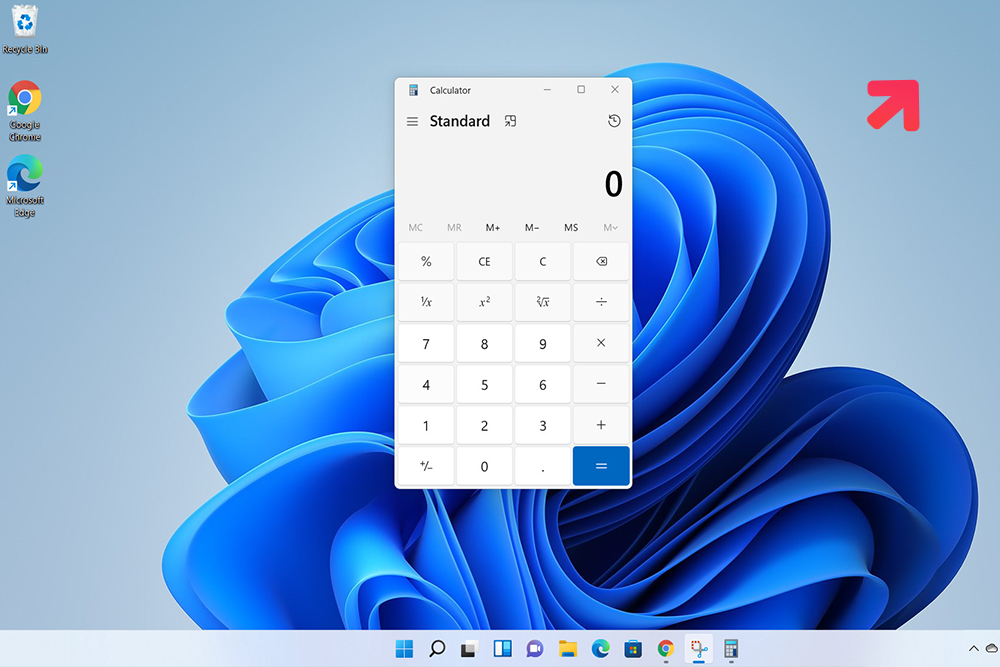
Task: Switch to Snipping Tool in the taskbar
Action: pos(699,649)
